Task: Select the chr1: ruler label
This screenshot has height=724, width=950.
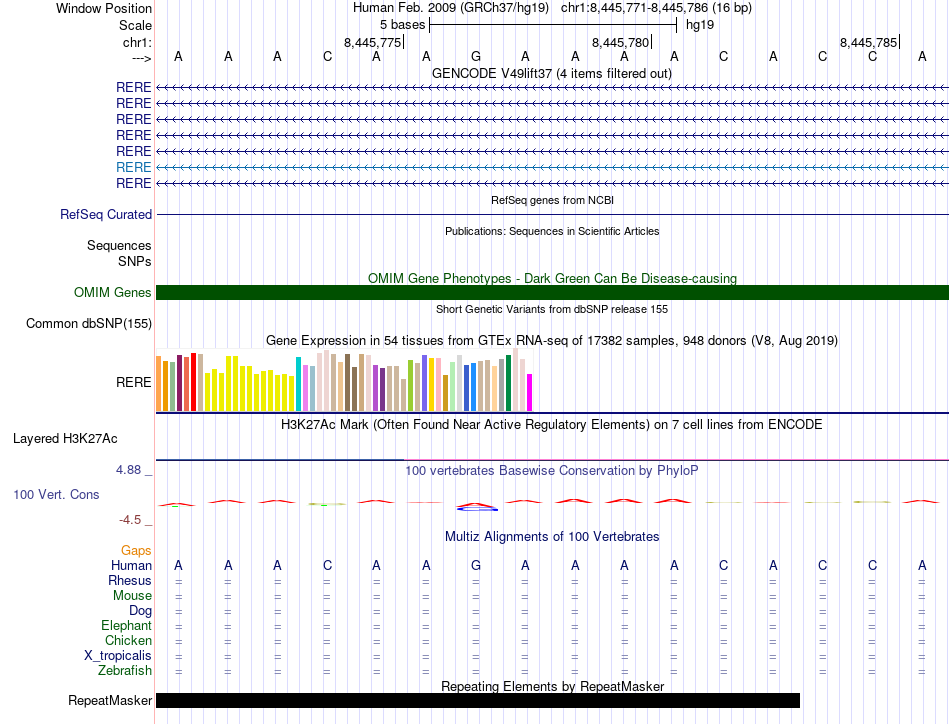Action: click(137, 42)
